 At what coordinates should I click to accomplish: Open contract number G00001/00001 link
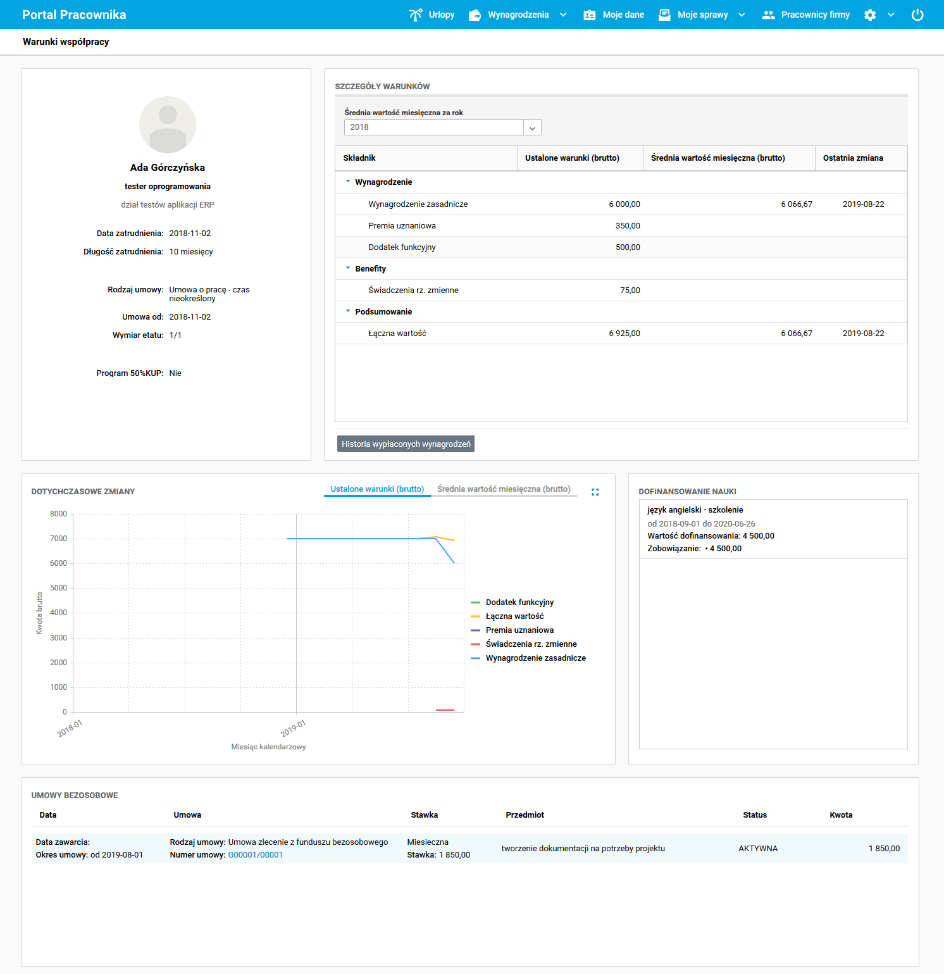tap(255, 855)
